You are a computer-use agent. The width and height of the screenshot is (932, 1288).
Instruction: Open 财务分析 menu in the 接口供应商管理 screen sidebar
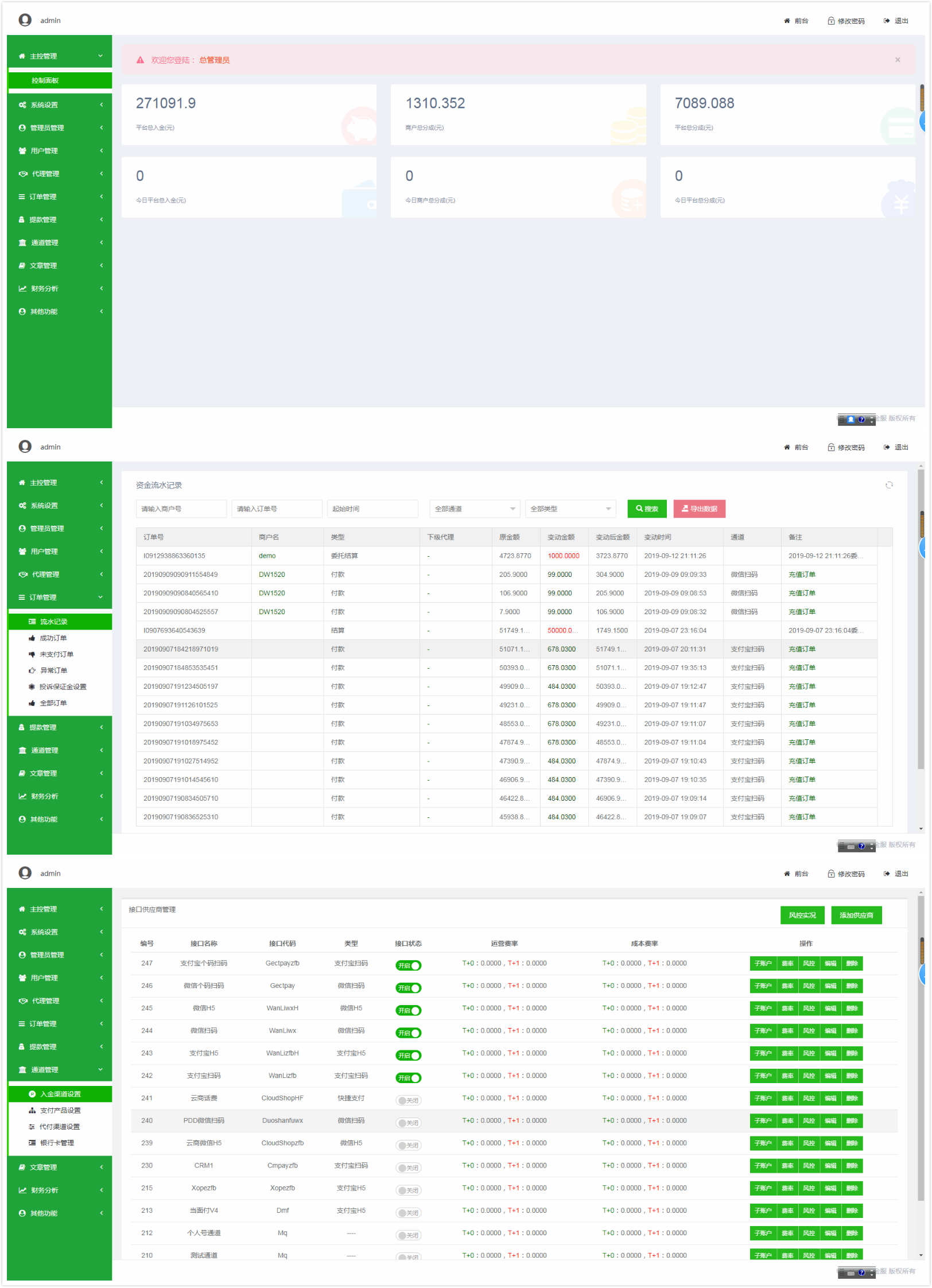(60, 1190)
